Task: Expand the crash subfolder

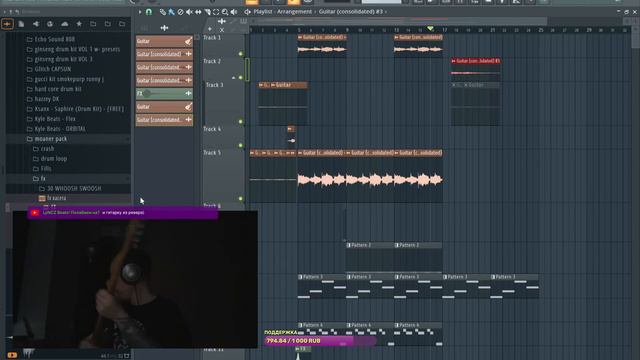Action: click(x=43, y=149)
